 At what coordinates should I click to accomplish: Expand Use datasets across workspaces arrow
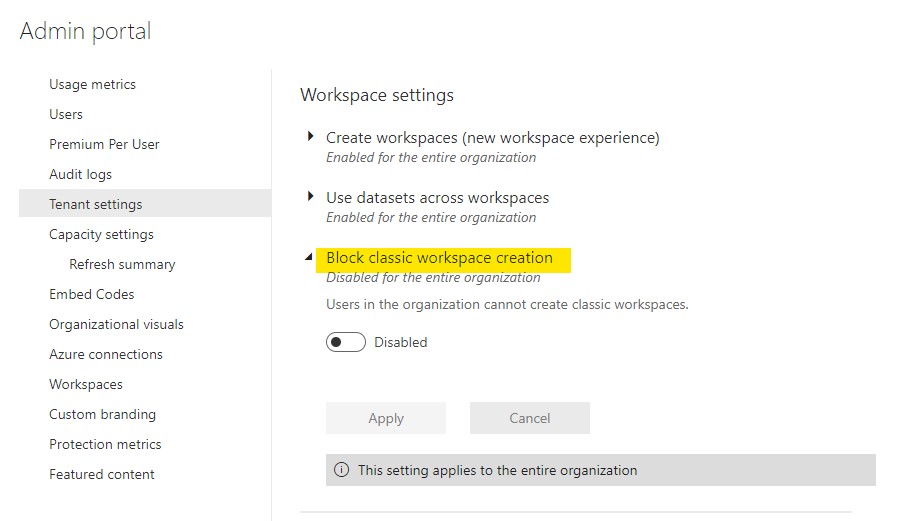coord(310,197)
